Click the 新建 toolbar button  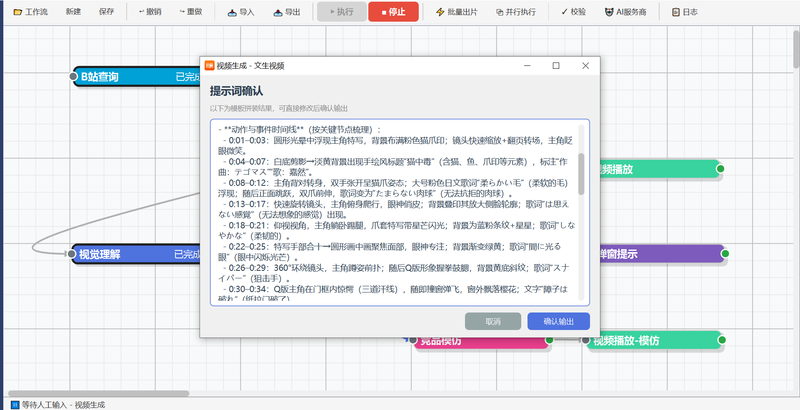[73, 12]
